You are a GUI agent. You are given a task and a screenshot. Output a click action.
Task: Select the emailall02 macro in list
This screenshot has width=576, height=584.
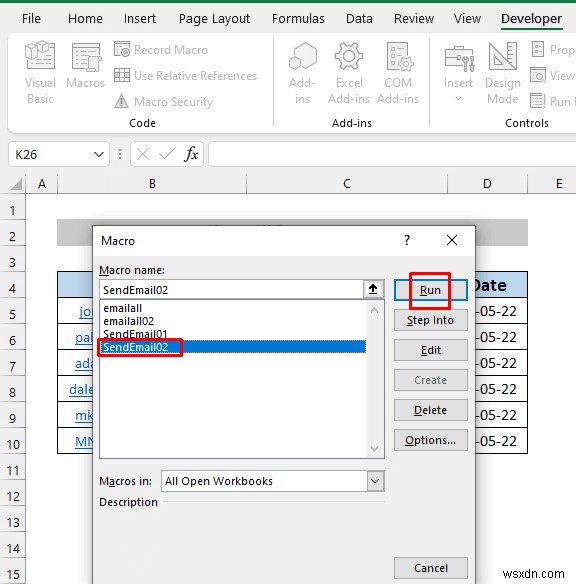pos(128,321)
